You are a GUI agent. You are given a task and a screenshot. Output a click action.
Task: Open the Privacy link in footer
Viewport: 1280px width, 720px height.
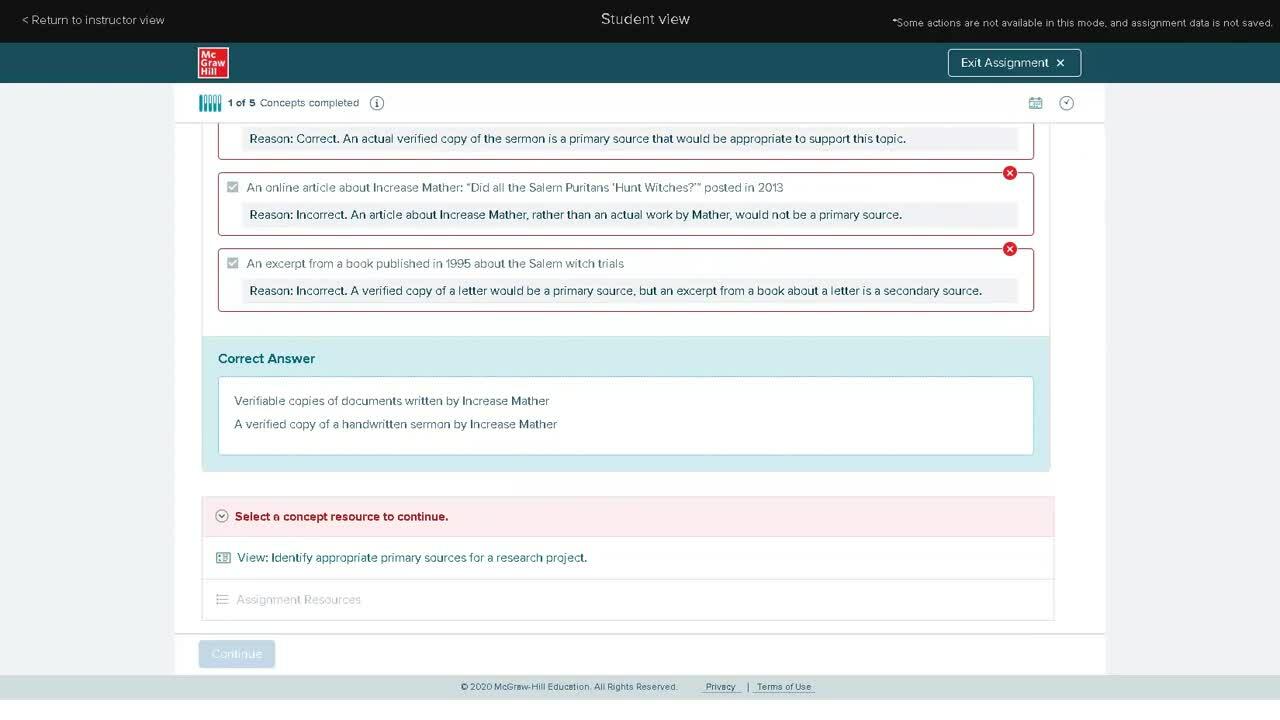coord(720,687)
